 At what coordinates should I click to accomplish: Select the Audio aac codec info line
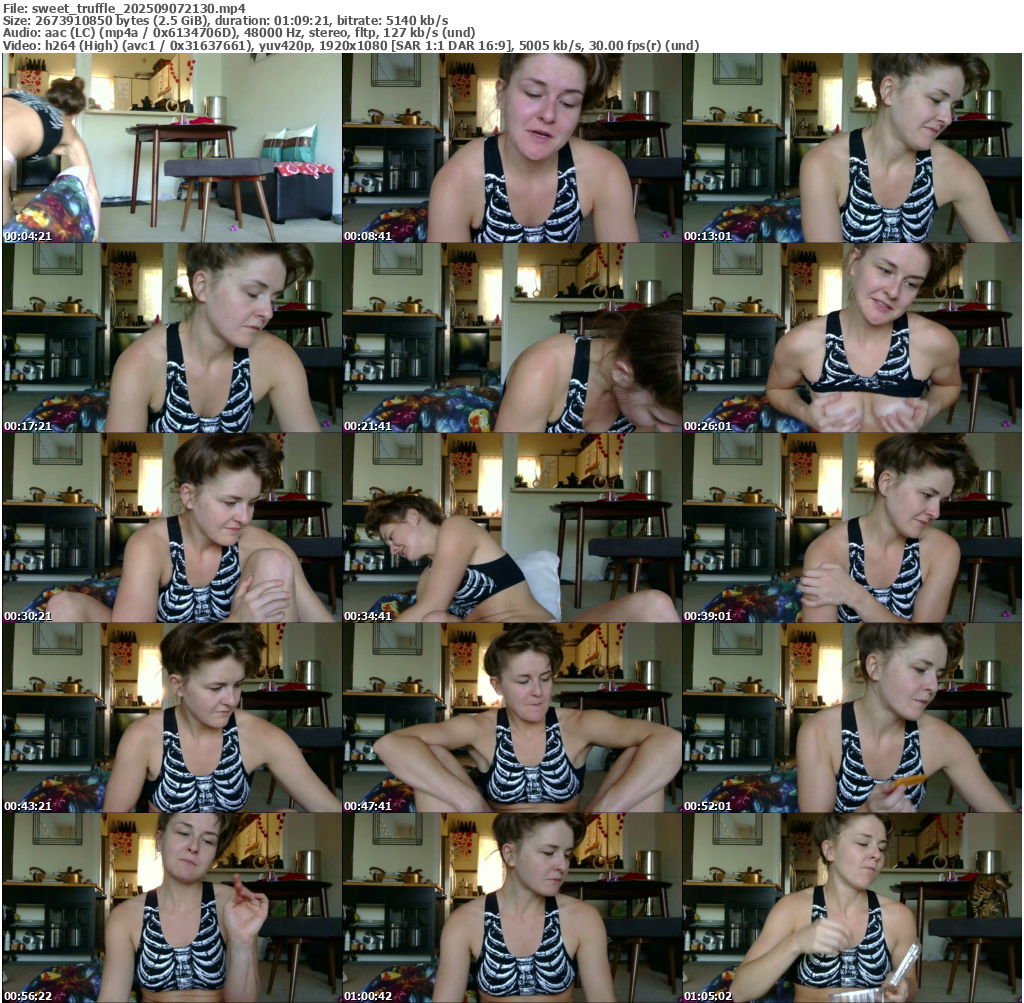[x=239, y=33]
